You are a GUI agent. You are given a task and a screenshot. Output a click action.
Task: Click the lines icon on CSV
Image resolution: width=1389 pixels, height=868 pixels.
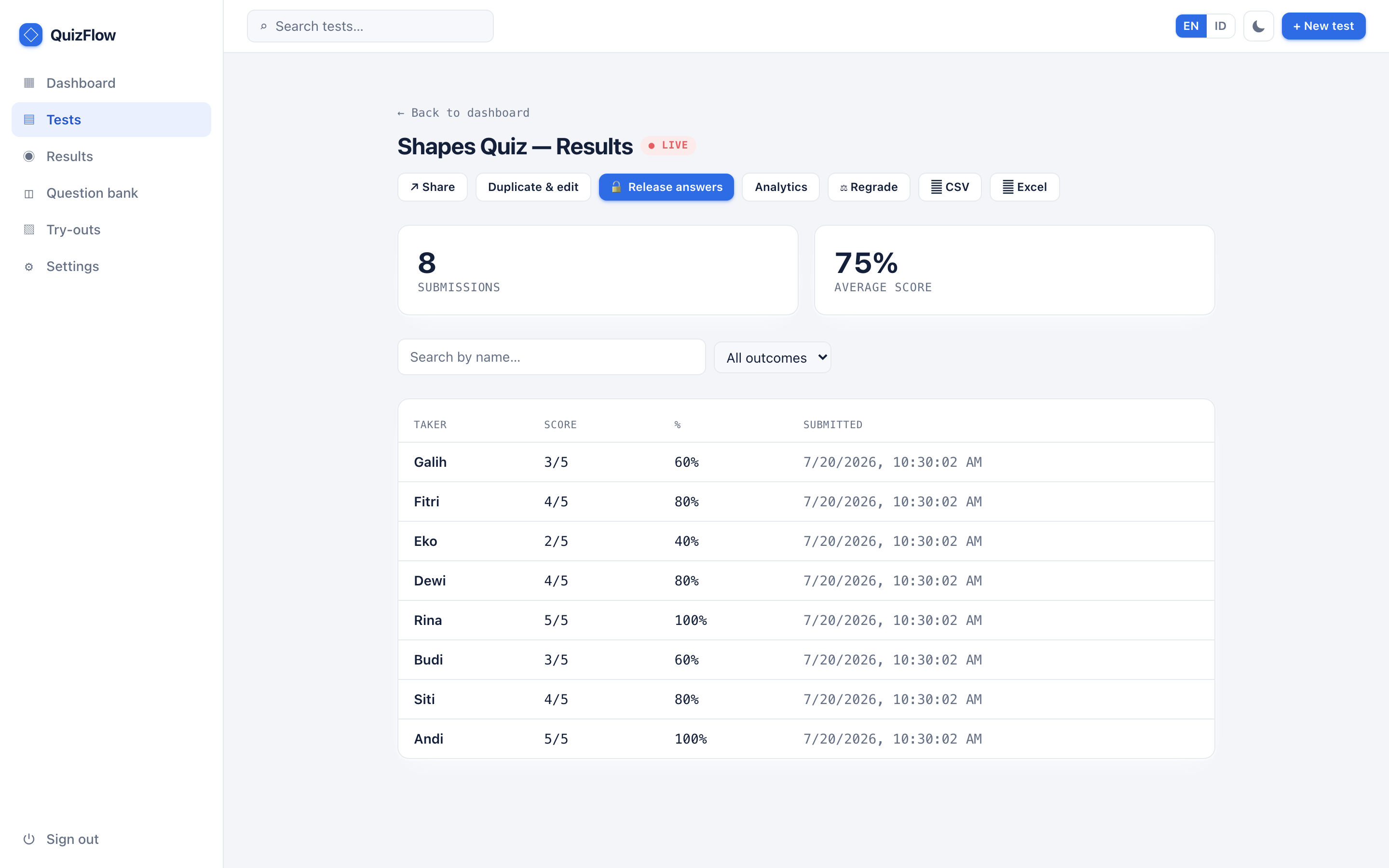pos(936,187)
